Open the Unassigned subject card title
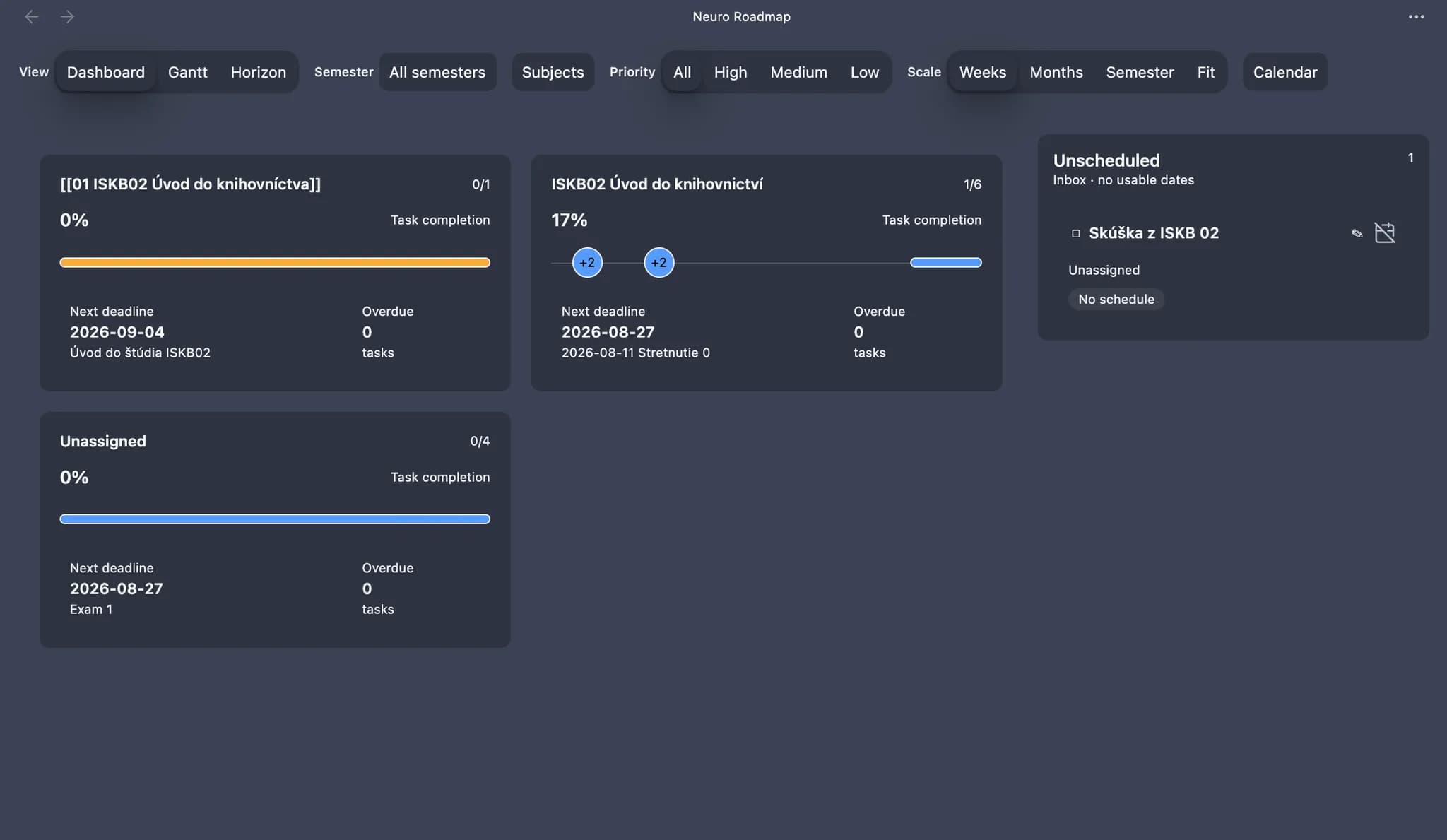The image size is (1447, 840). [x=103, y=442]
